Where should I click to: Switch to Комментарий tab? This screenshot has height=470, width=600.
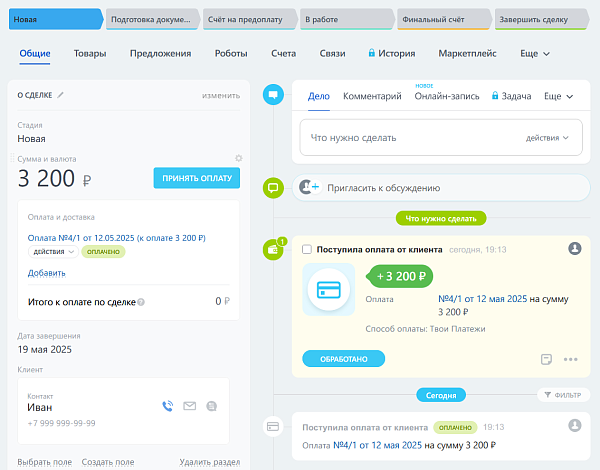pyautogui.click(x=372, y=96)
